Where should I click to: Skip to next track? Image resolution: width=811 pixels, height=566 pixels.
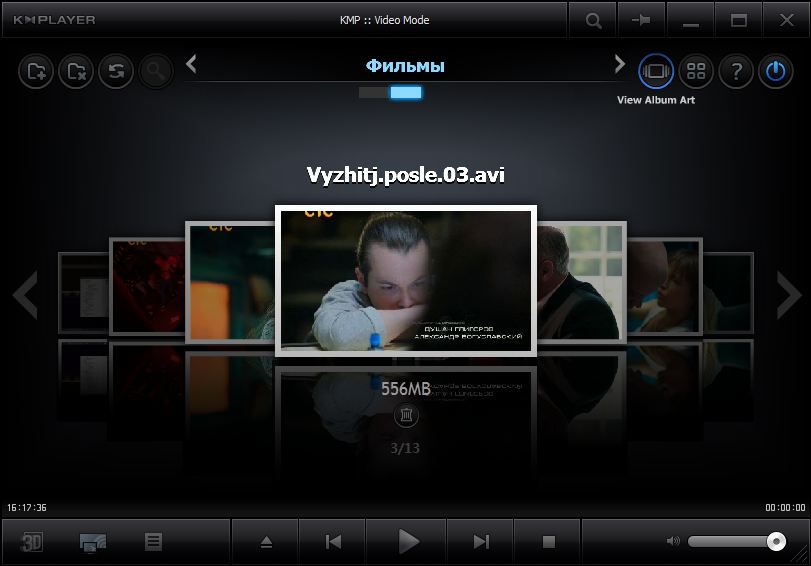480,542
